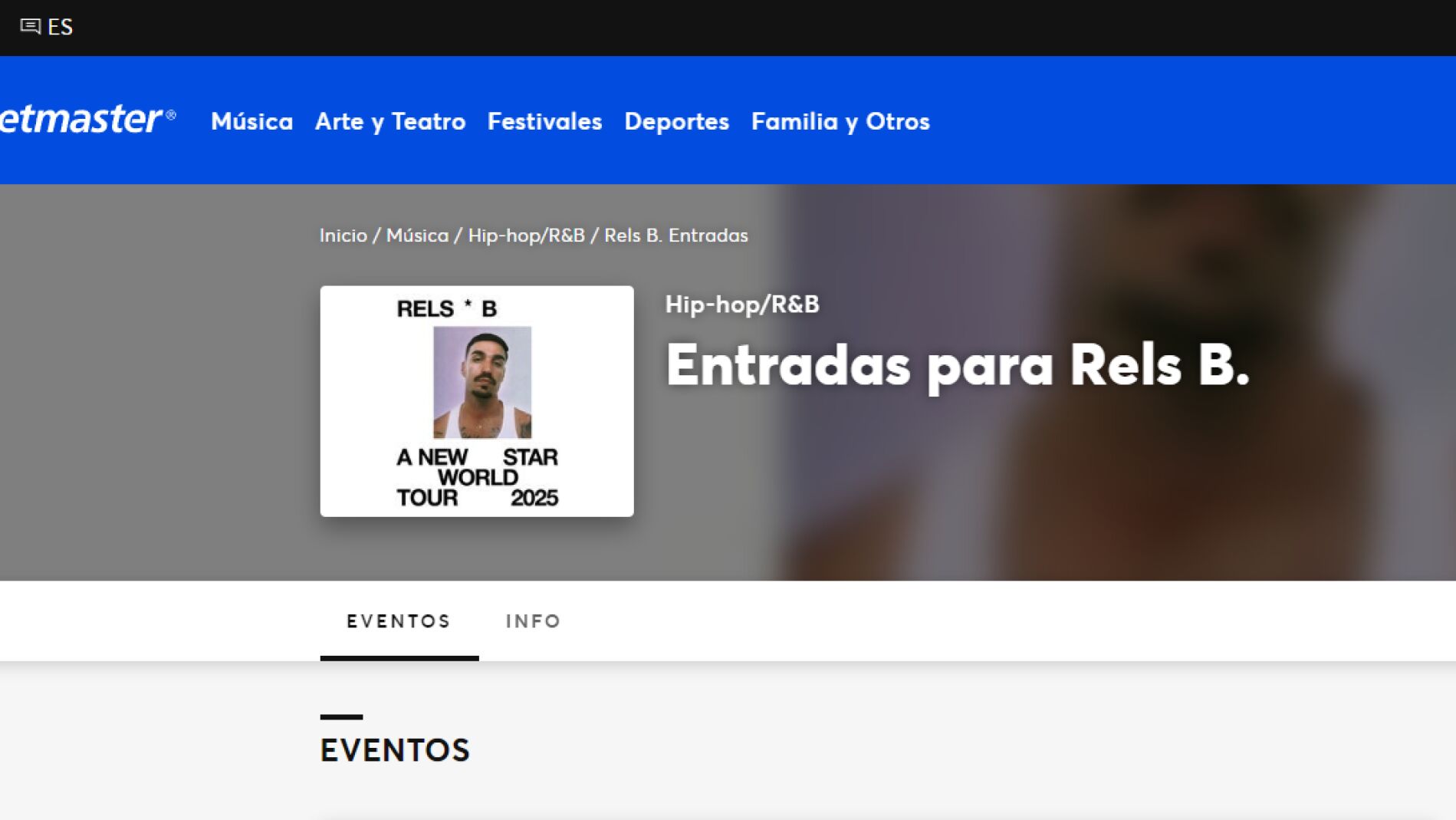The image size is (1456, 820).
Task: Open the Rels B tour poster thumbnail
Action: 477,401
